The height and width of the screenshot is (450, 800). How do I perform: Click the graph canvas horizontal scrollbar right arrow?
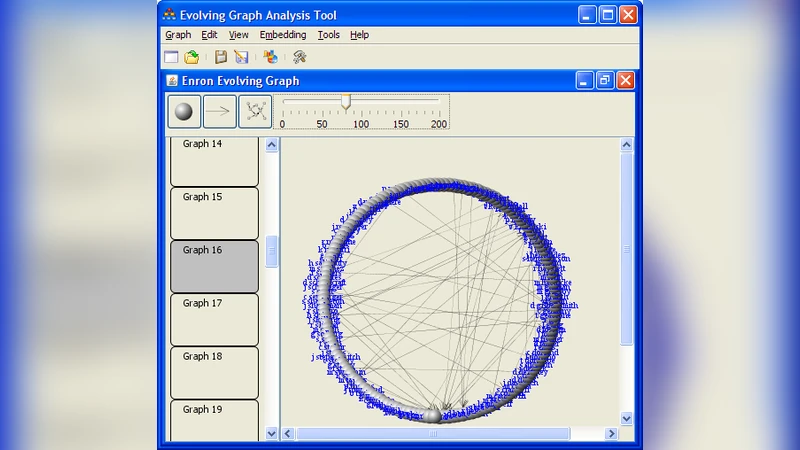(x=609, y=434)
